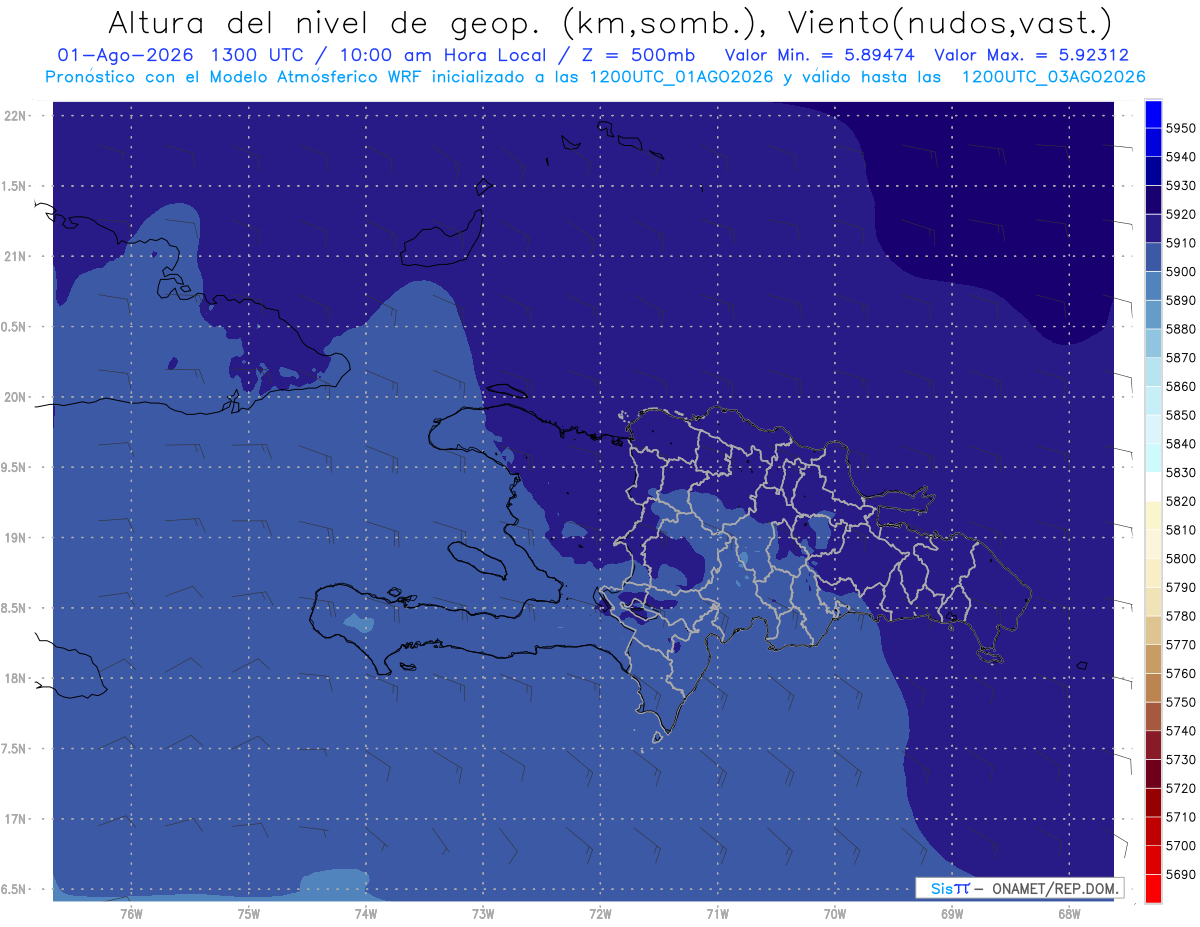
Task: Click the white swatch between 5830 and 5820
Action: (1152, 487)
